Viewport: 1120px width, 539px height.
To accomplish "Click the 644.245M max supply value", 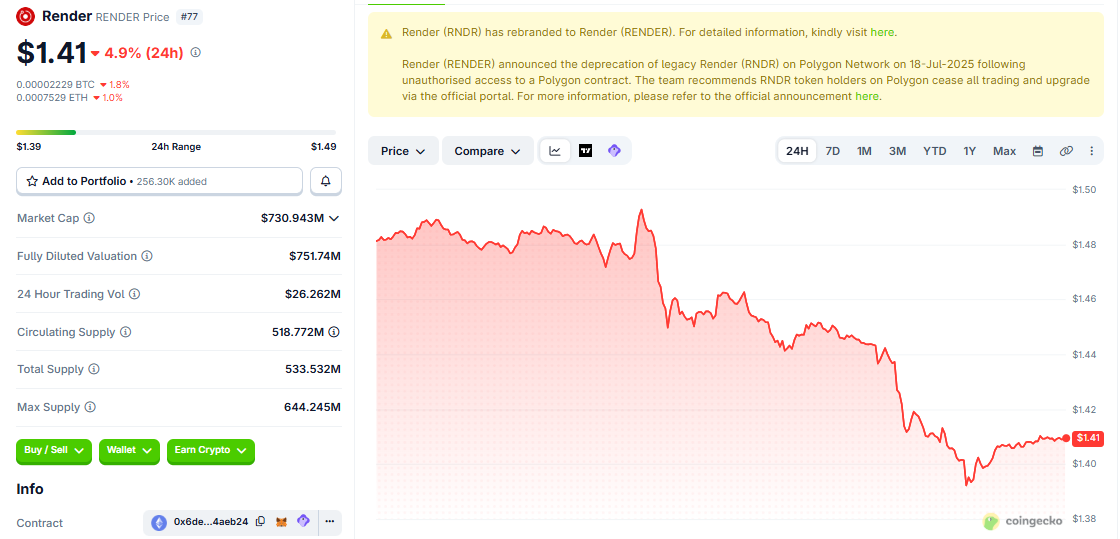I will pyautogui.click(x=312, y=407).
